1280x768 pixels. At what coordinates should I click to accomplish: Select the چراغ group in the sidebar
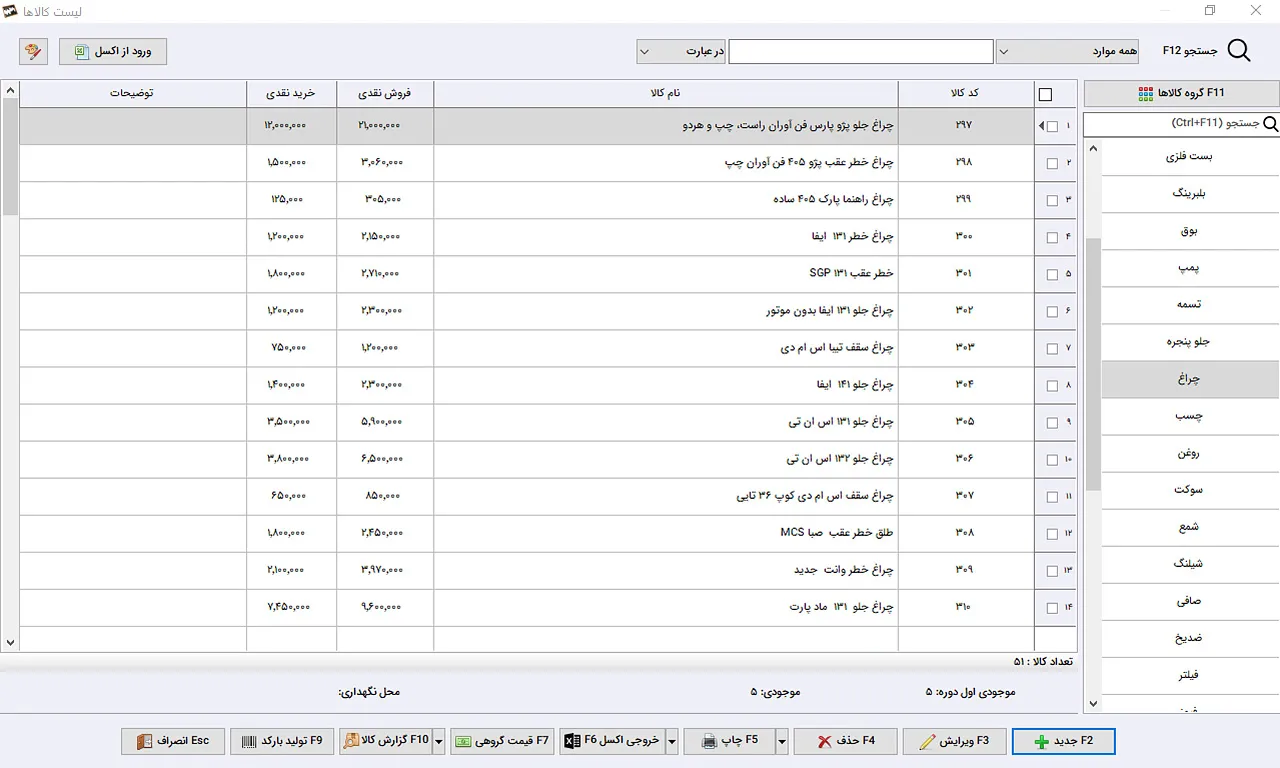coord(1190,379)
